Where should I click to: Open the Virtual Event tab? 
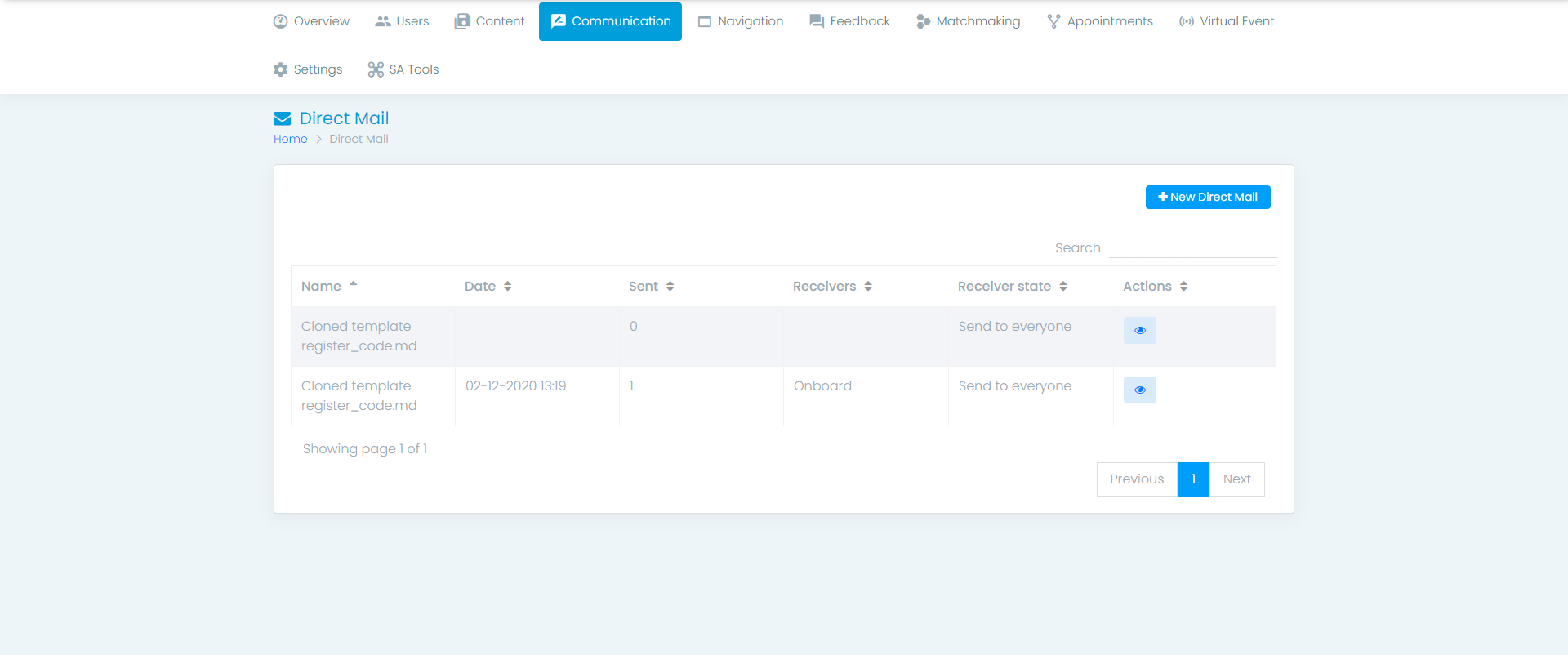pyautogui.click(x=1226, y=21)
